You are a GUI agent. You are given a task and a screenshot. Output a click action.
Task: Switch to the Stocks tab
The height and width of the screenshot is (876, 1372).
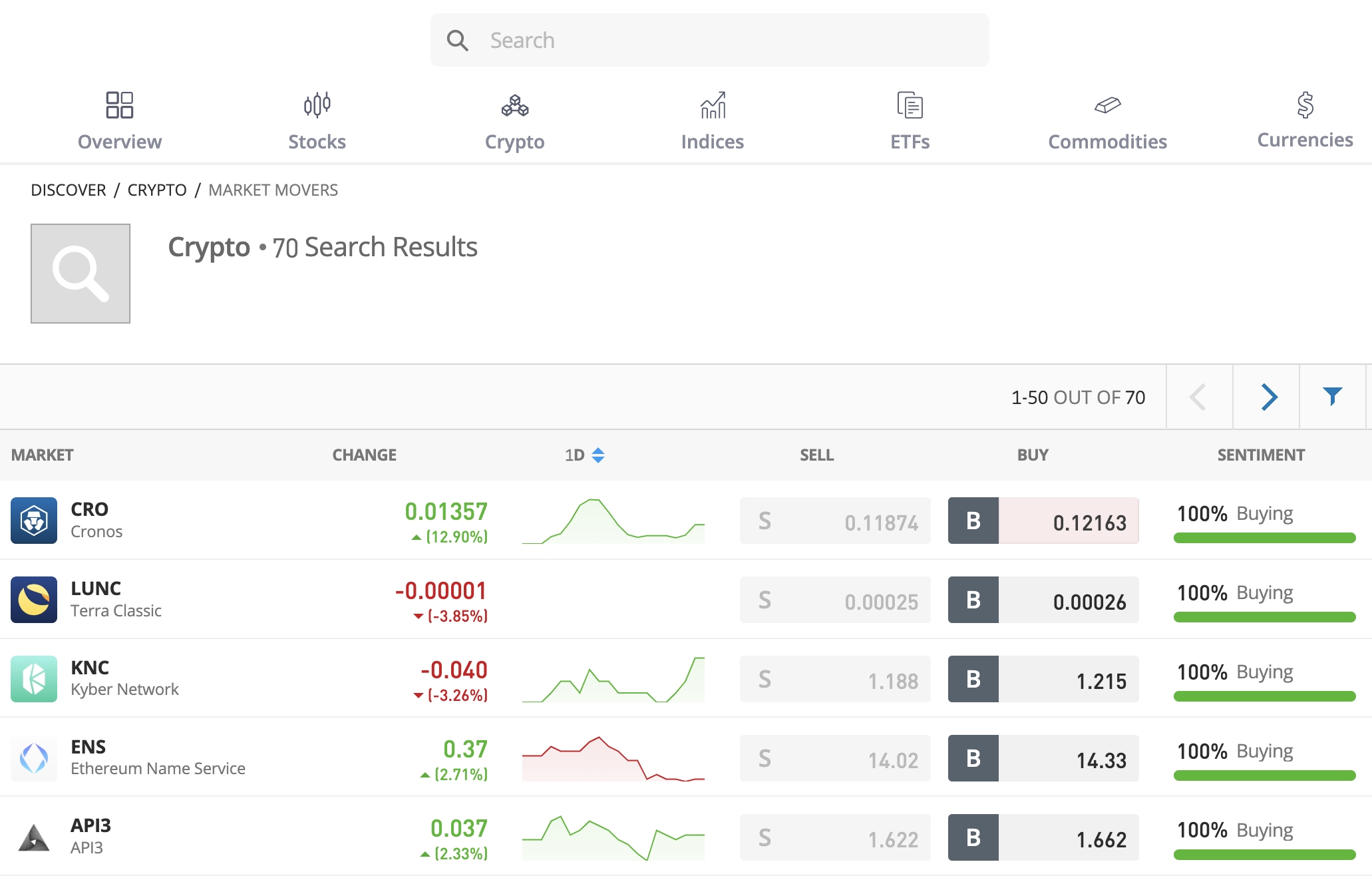[317, 121]
